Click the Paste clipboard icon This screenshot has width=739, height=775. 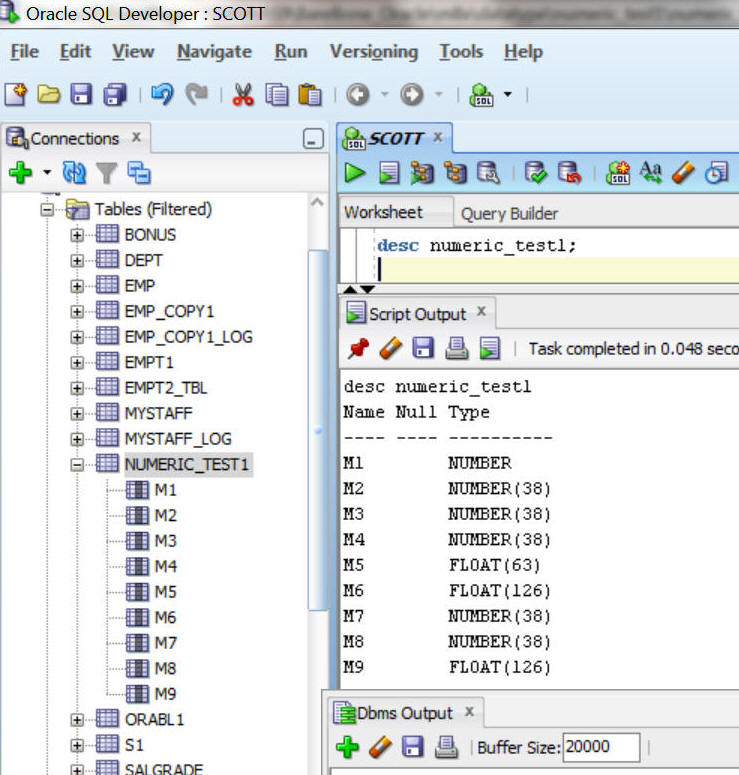click(310, 94)
